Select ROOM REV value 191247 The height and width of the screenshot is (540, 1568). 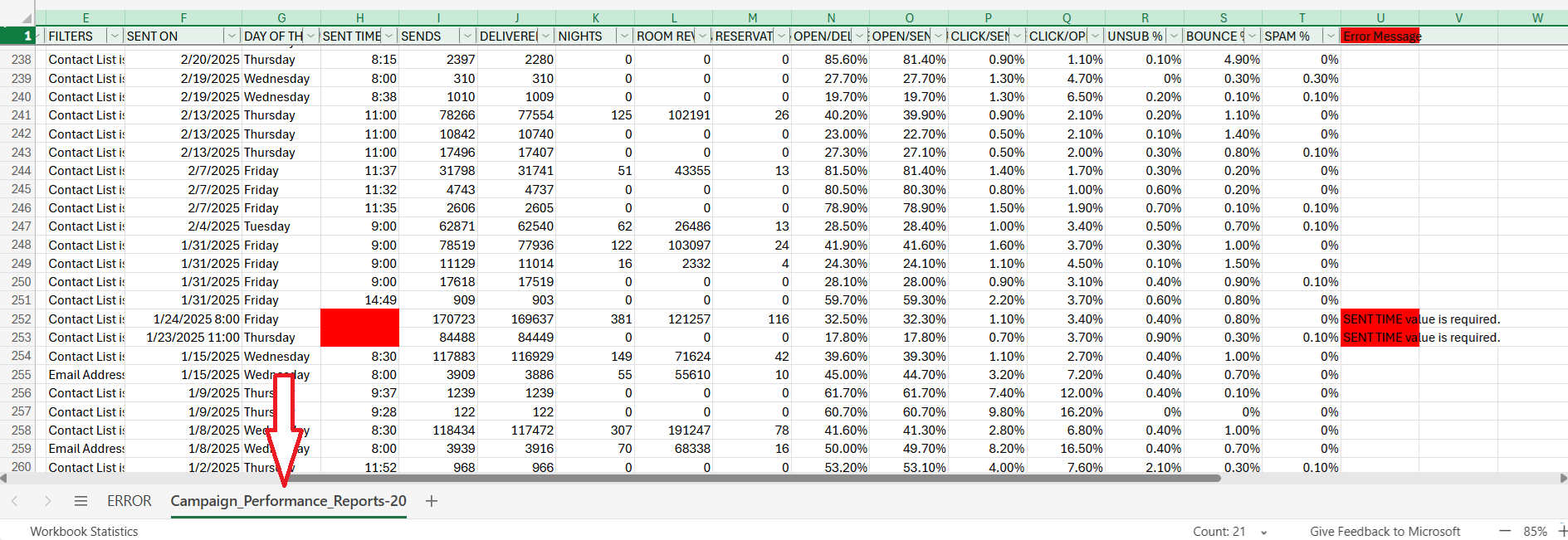(673, 430)
